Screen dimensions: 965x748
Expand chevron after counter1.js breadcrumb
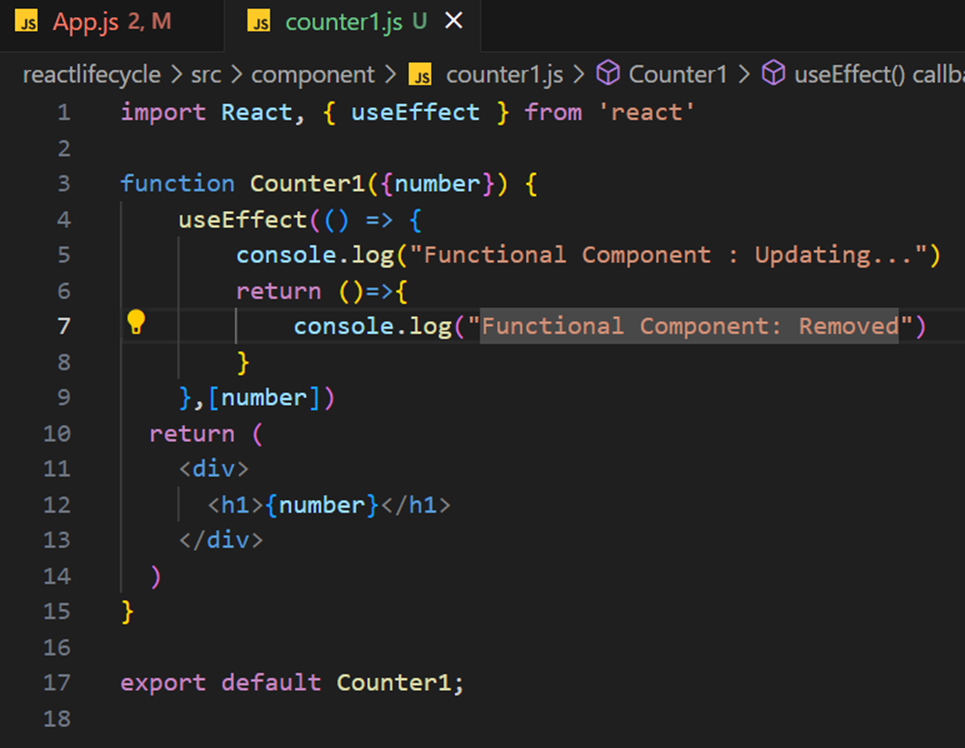pos(579,75)
